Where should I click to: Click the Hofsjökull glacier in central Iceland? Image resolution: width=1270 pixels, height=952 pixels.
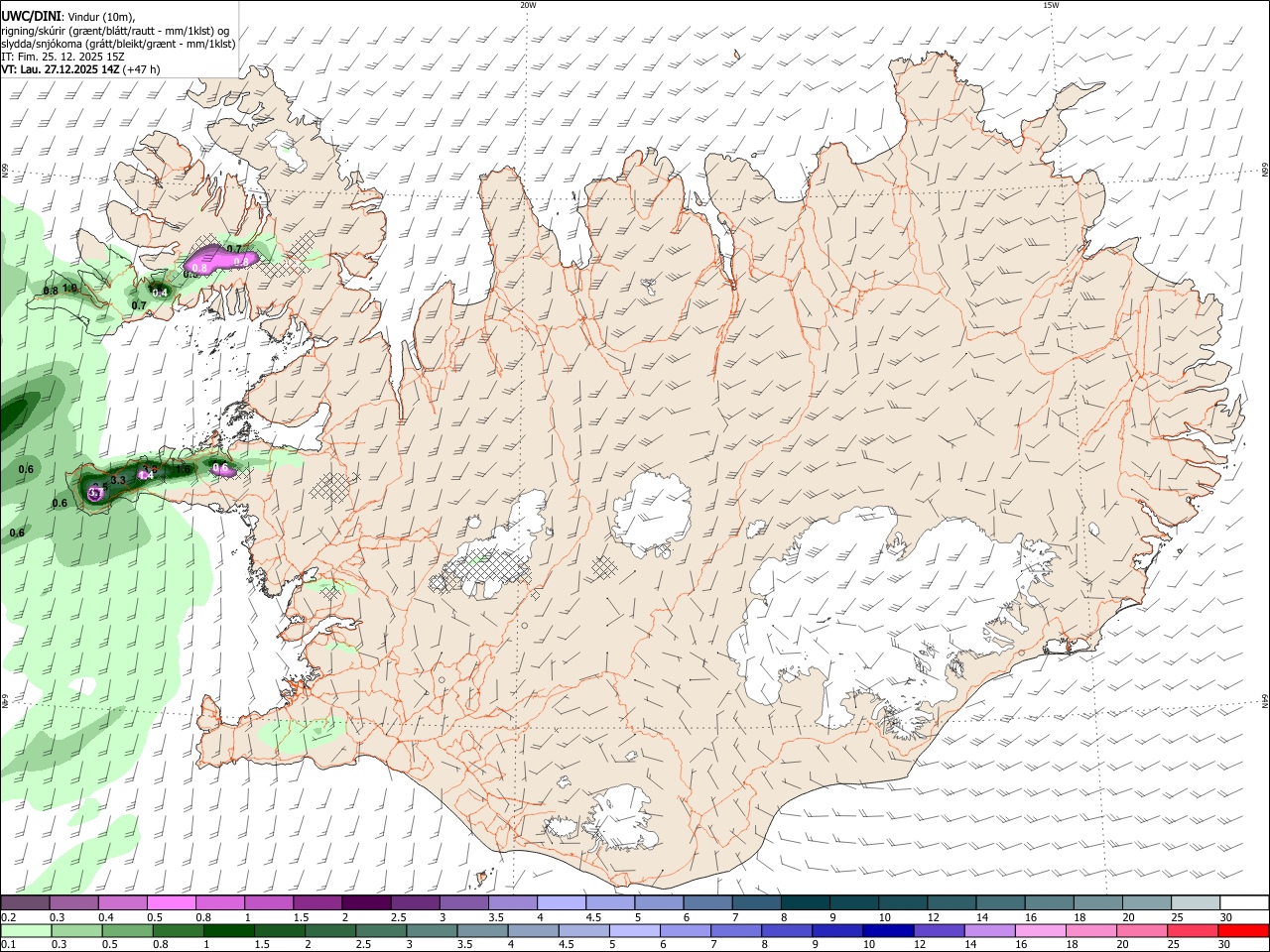[x=652, y=512]
